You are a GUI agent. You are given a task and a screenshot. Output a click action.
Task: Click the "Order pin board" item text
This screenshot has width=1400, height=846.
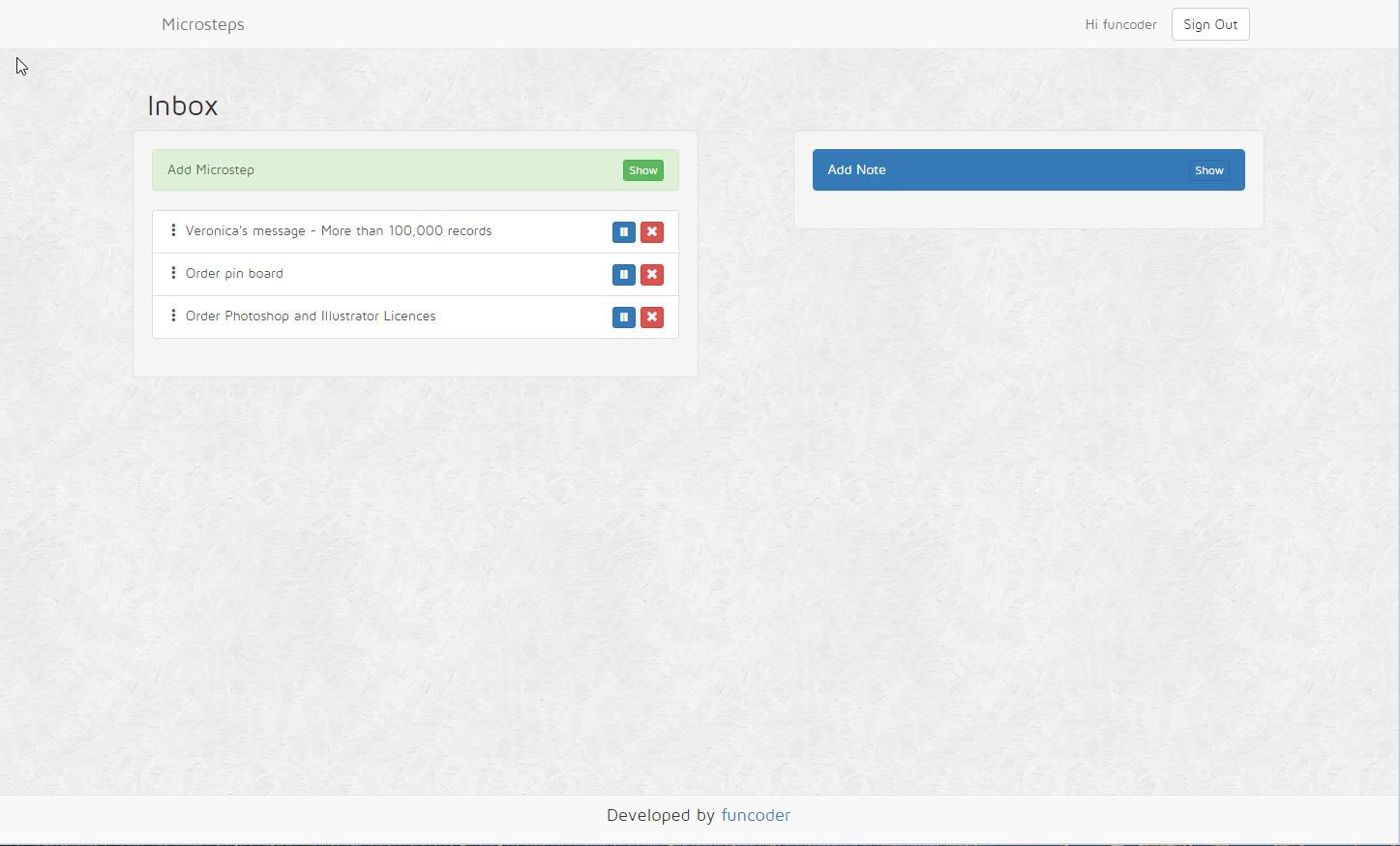click(x=234, y=274)
